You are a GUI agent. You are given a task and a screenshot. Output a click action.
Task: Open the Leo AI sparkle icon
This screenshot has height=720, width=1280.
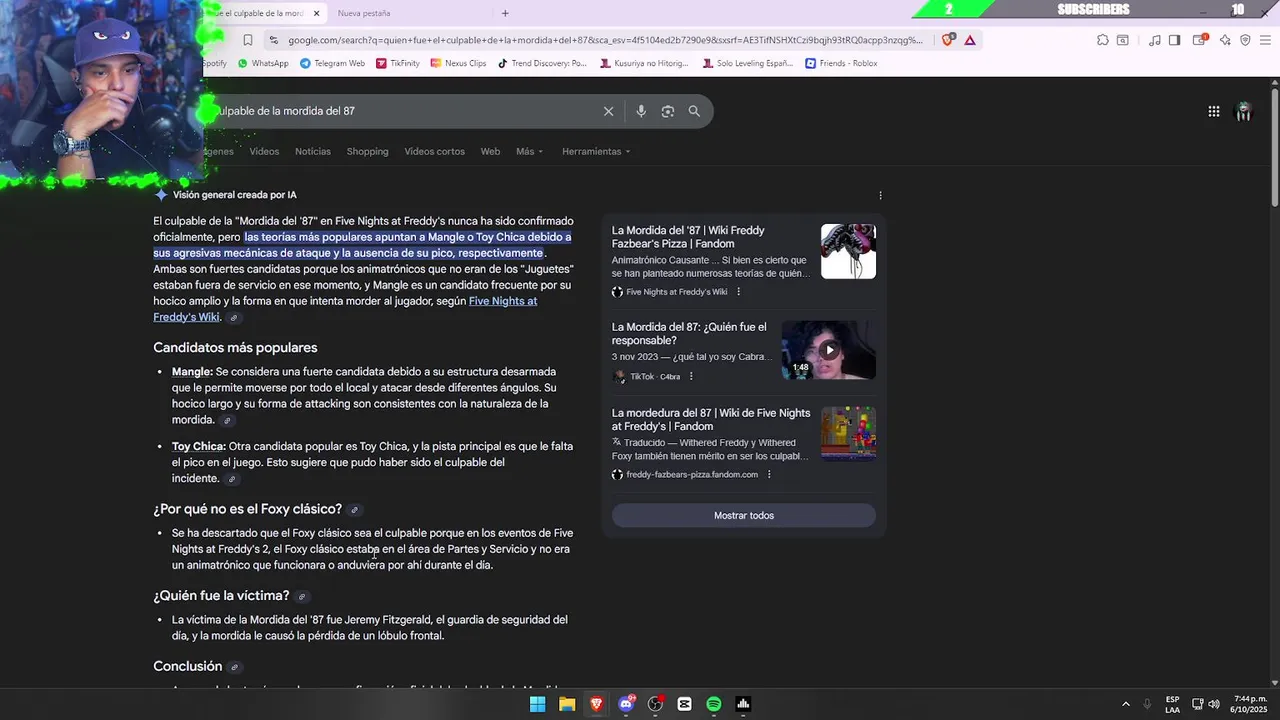(x=1224, y=40)
